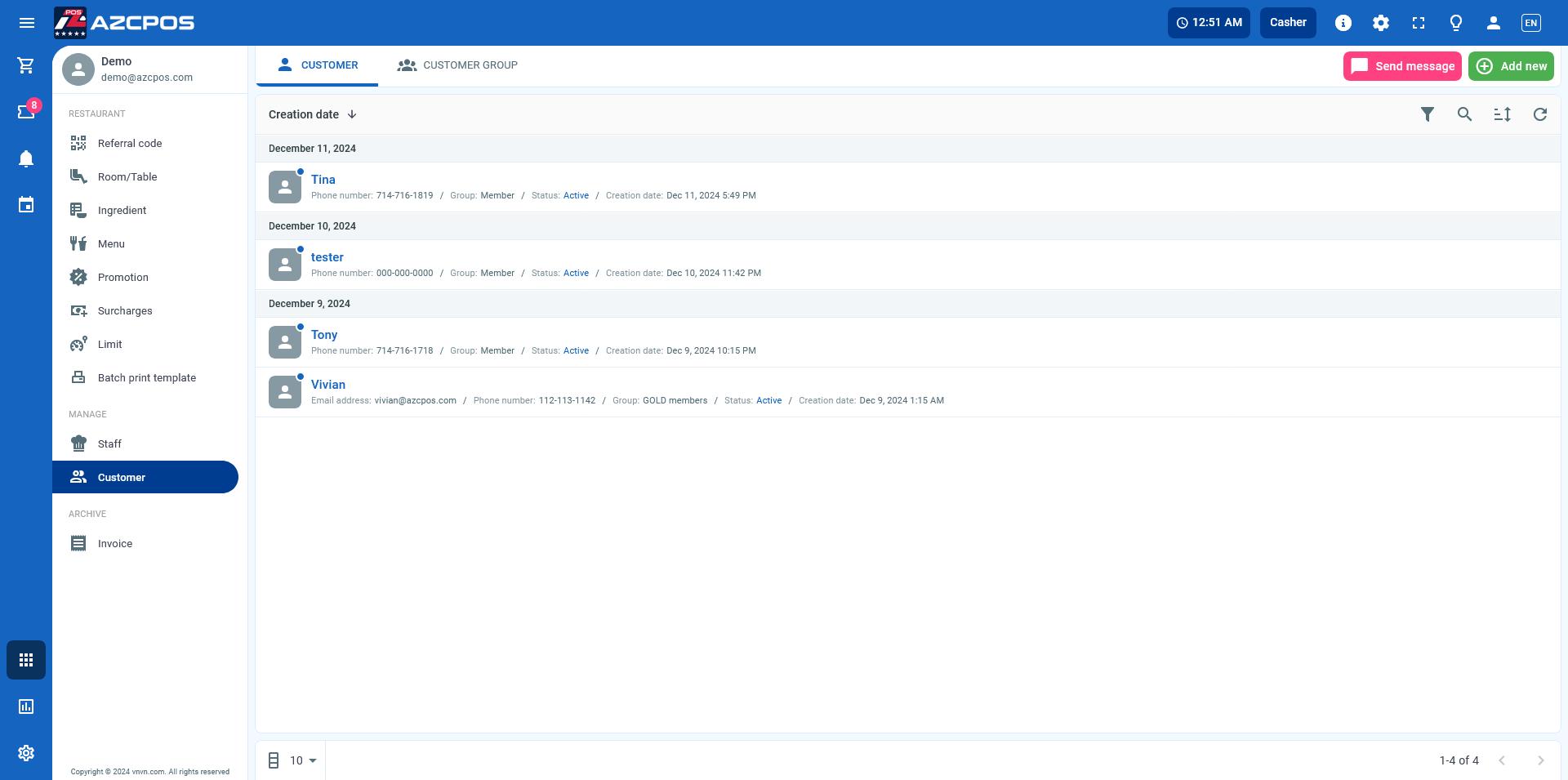
Task: Click the Add new button
Action: pyautogui.click(x=1511, y=66)
